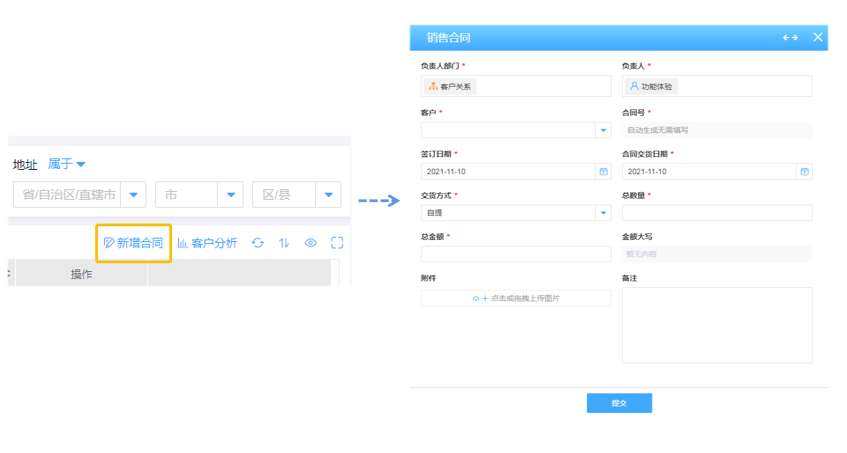Click the 新增合同 (add contract) button
This screenshot has height=453, width=847.
134,243
